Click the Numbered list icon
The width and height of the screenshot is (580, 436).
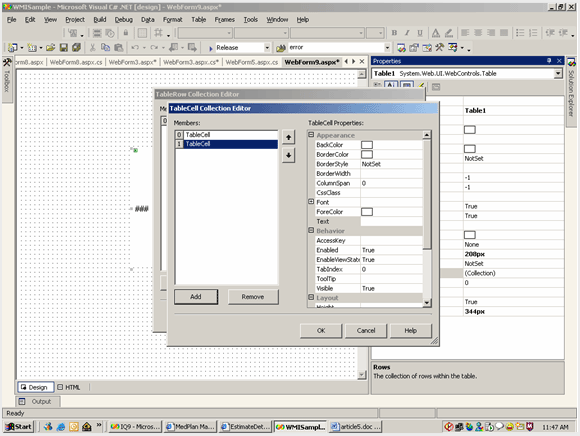533,33
